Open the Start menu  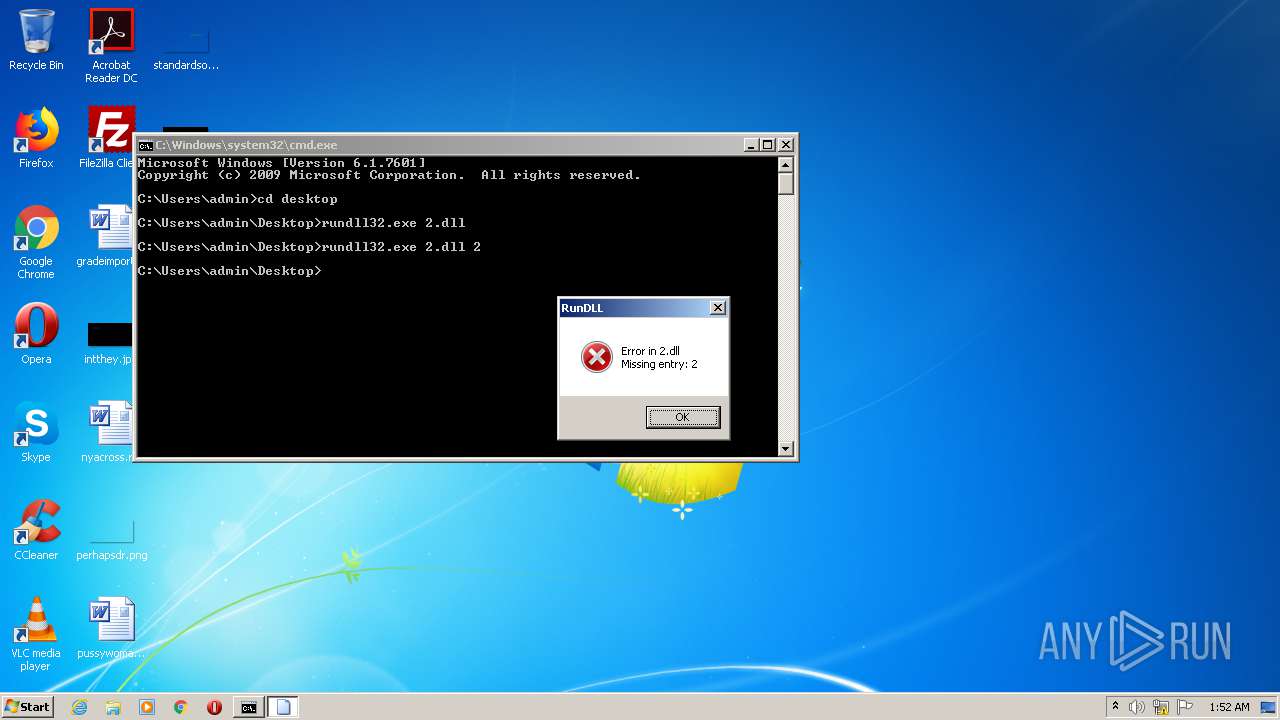tap(27, 706)
